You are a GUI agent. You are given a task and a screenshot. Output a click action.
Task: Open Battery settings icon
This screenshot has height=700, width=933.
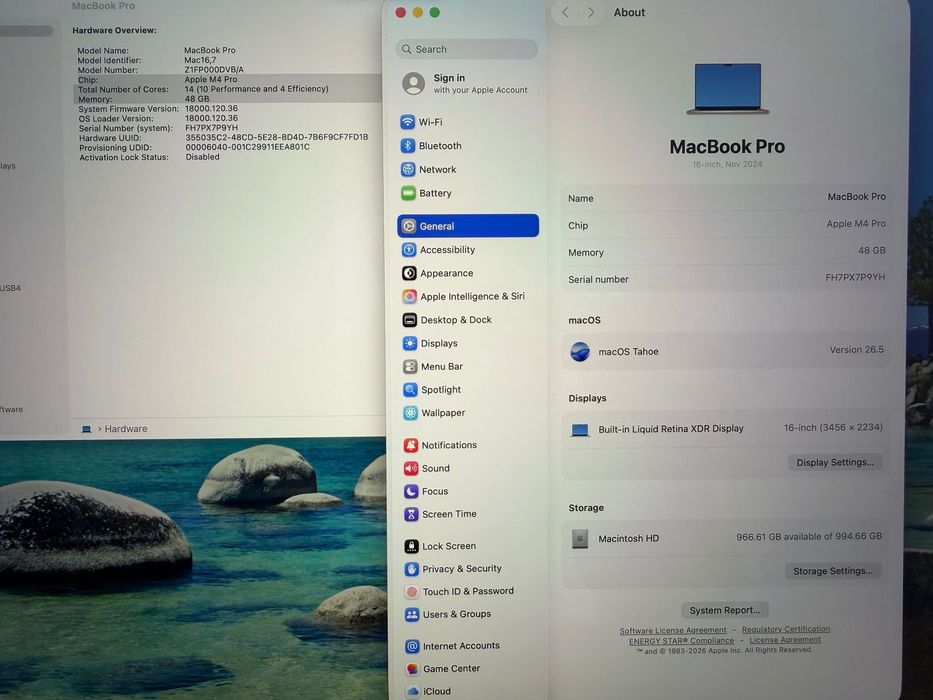pos(408,193)
